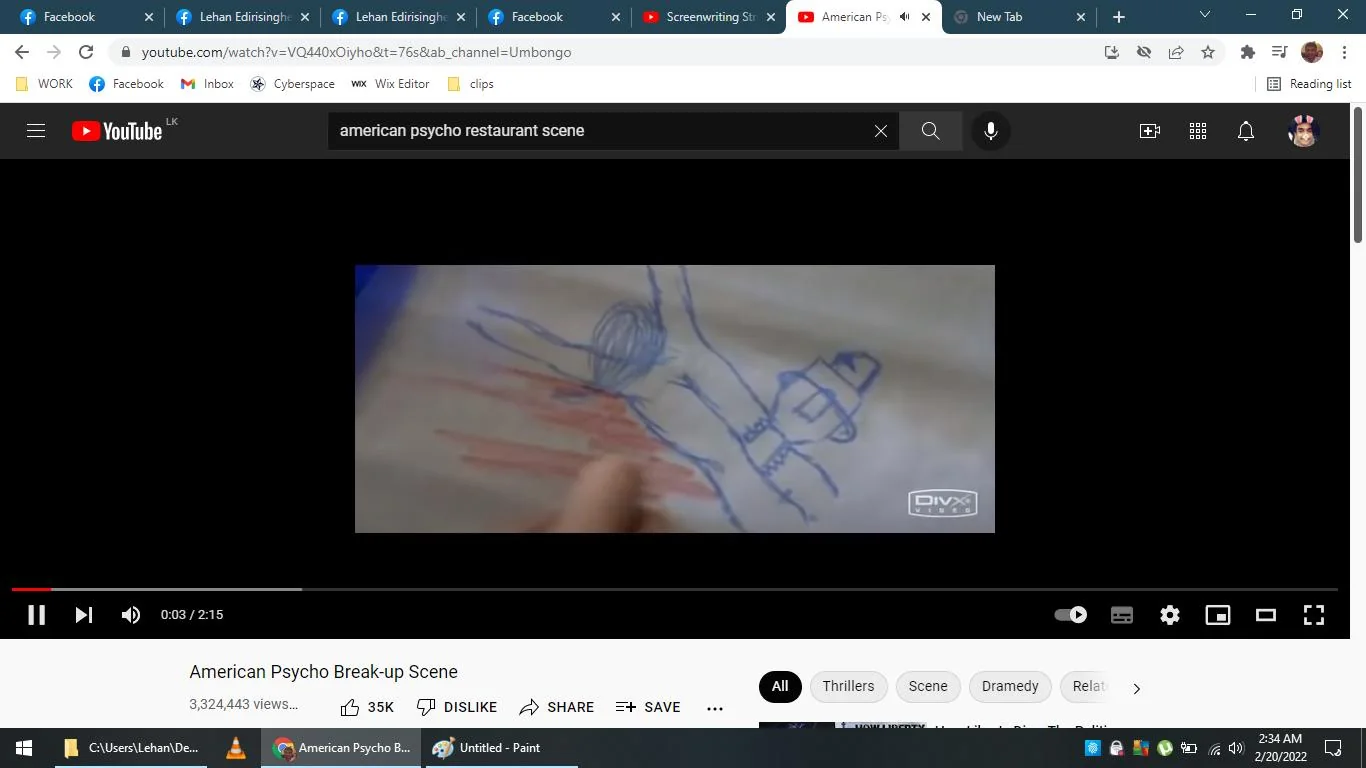Open the Chrome profile avatar
The height and width of the screenshot is (768, 1366).
click(x=1312, y=52)
